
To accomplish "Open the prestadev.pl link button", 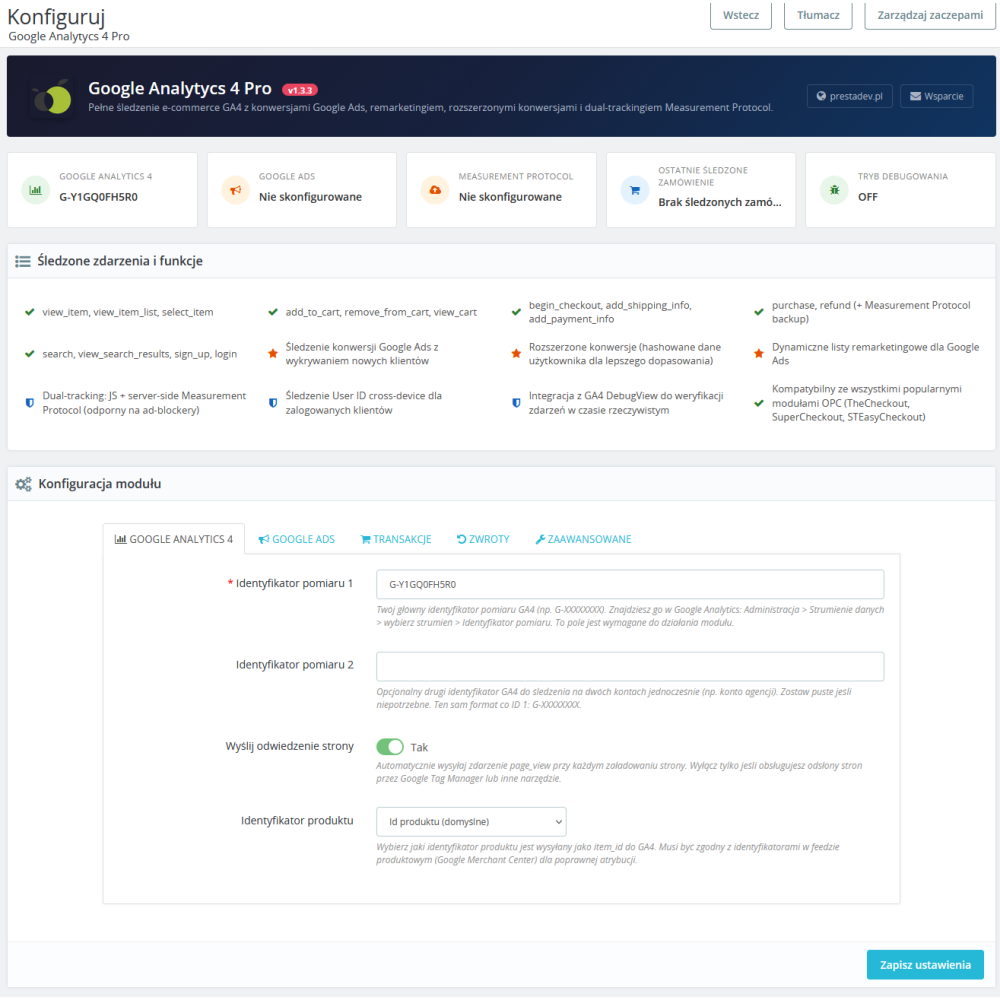I will 849,96.
